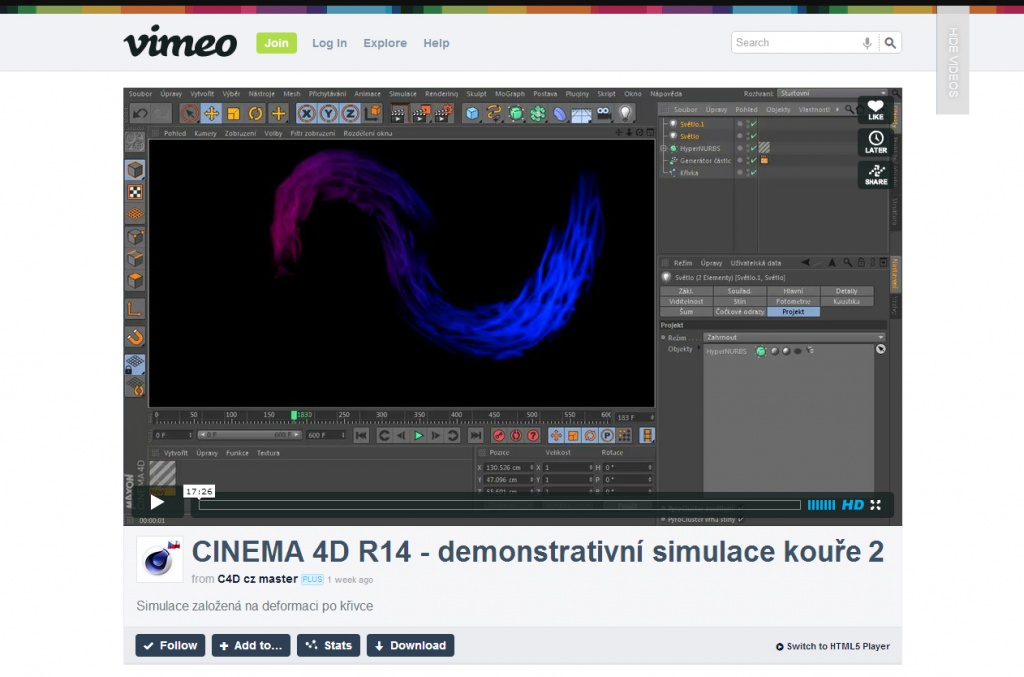1024x677 pixels.
Task: Open the Simulace menu
Action: (402, 94)
